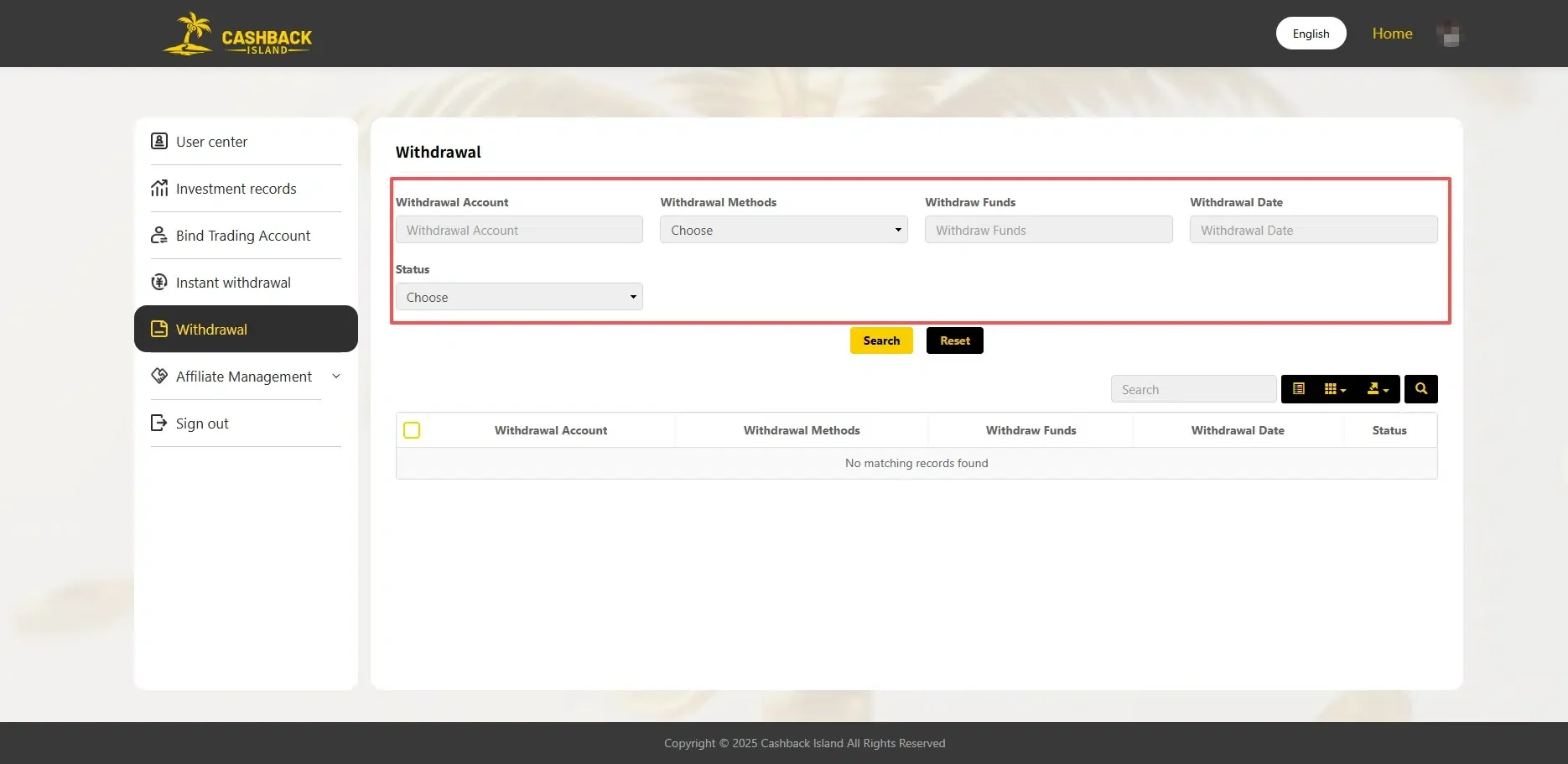The width and height of the screenshot is (1568, 764).
Task: Open the Status Choose dropdown
Action: coord(519,296)
